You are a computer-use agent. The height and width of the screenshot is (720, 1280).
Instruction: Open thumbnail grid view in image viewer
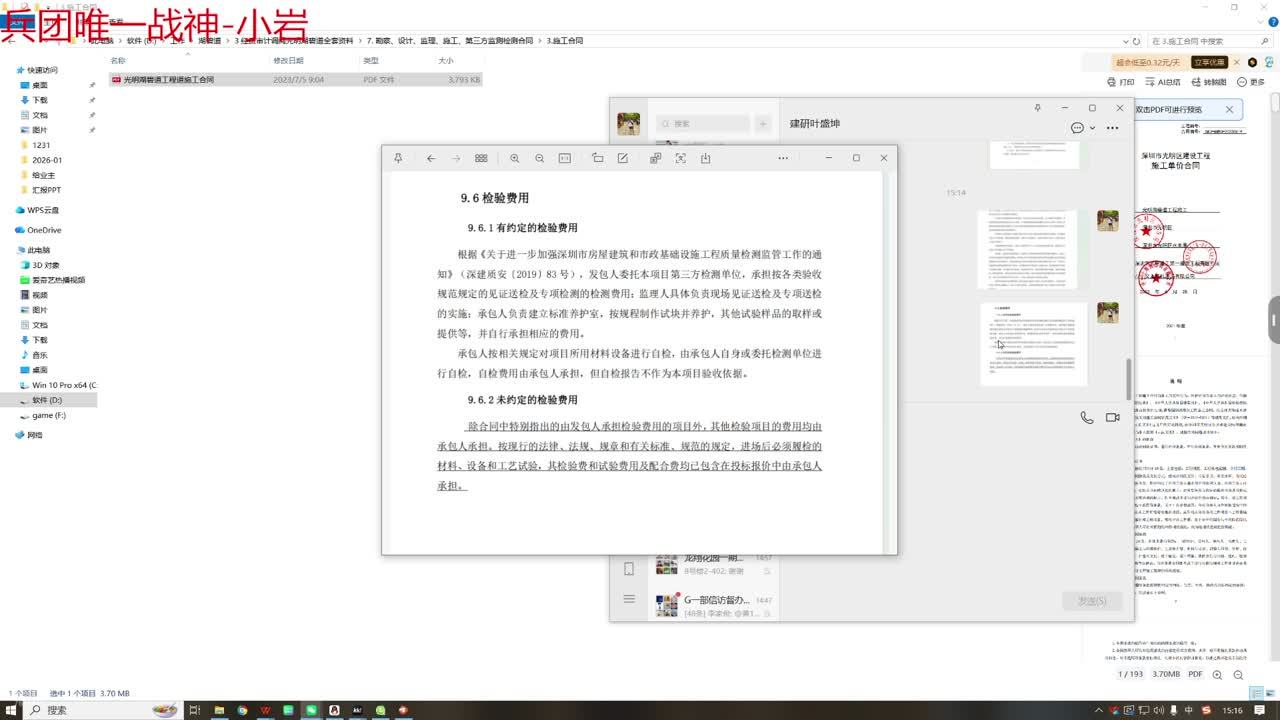pos(481,158)
